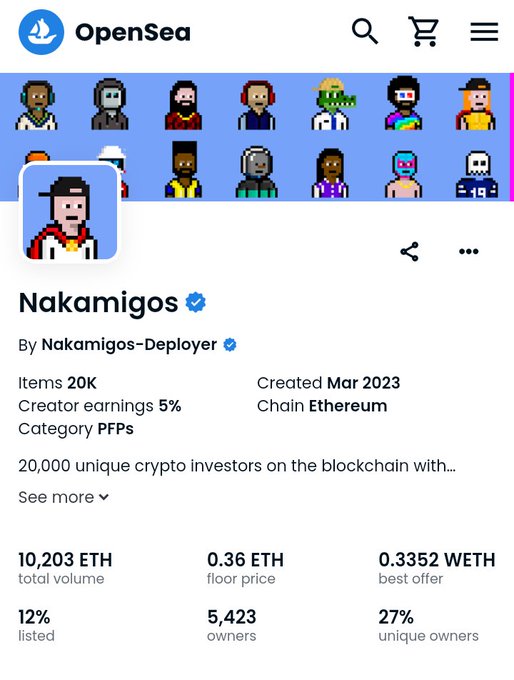Select the Nakamigos profile avatar image
514x680 pixels.
pos(70,212)
